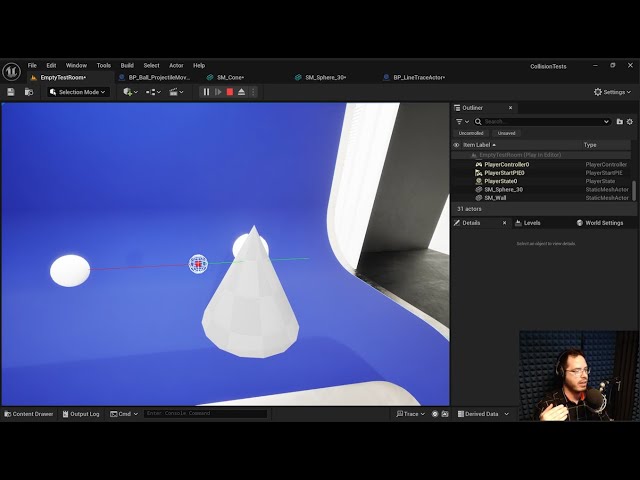This screenshot has height=480, width=640.
Task: Open the Cinematics clapperboard dropdown
Action: 176,92
